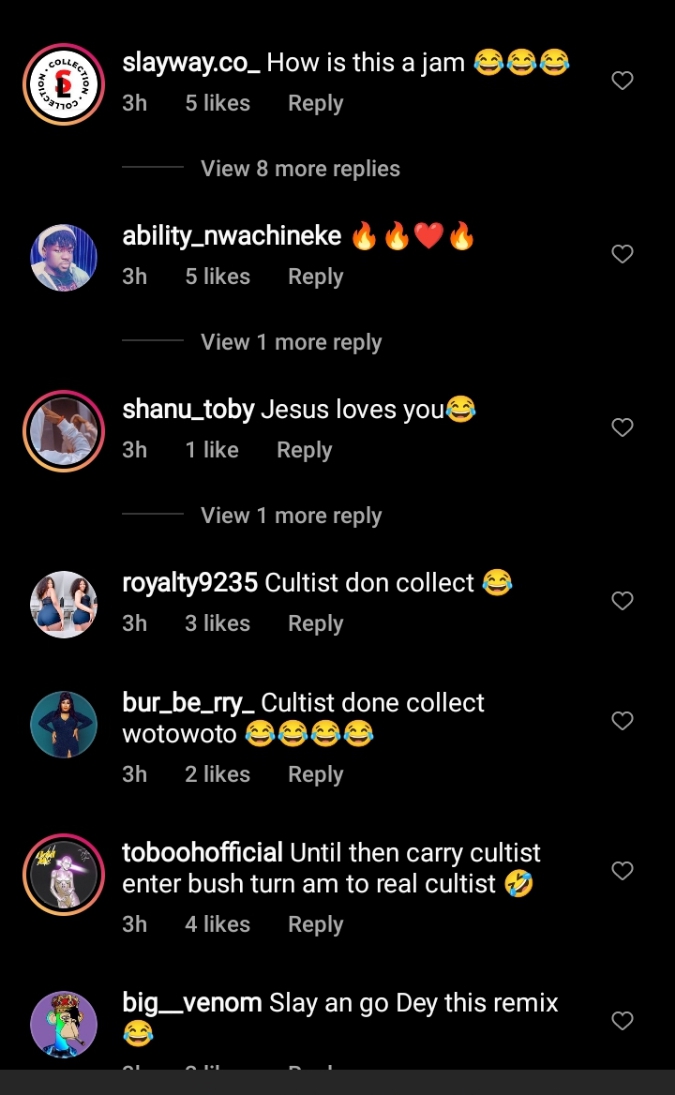The image size is (675, 1095).
Task: Open slayway.co_ profile picture
Action: point(64,85)
